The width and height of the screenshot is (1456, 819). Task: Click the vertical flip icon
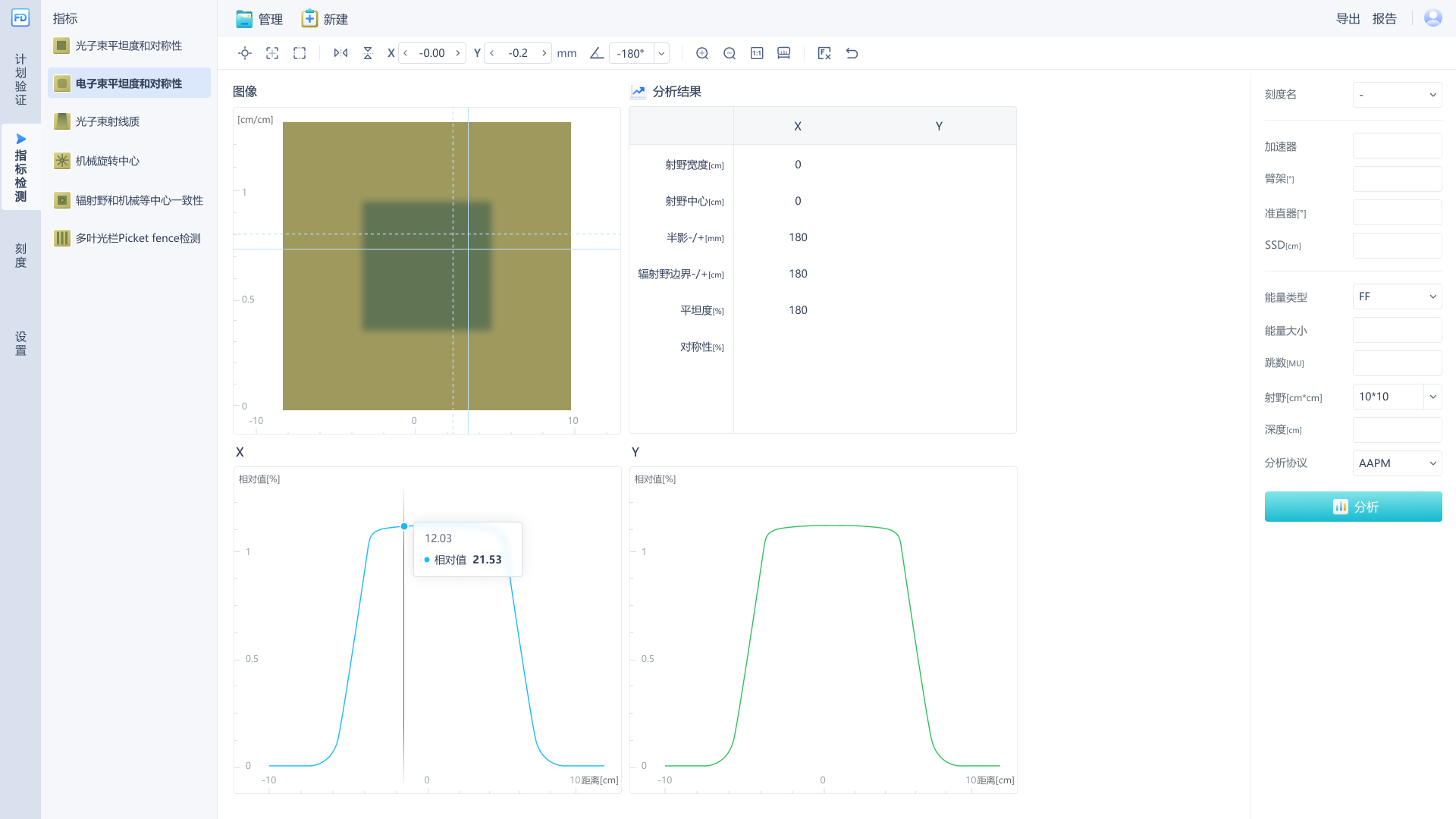click(x=368, y=53)
